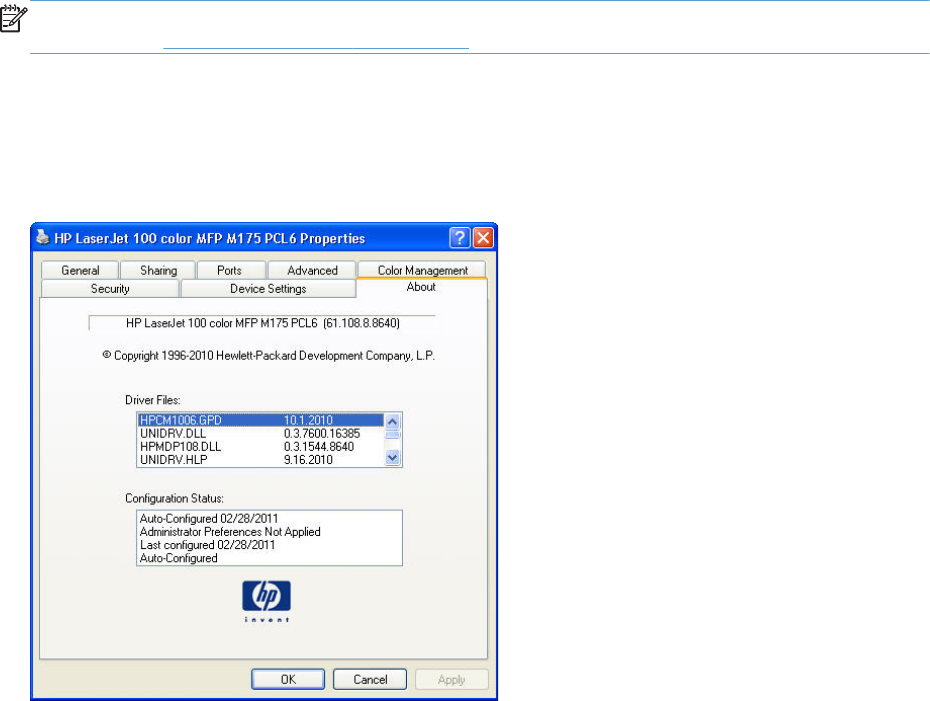
Task: Select the Ports tab
Action: tap(229, 270)
